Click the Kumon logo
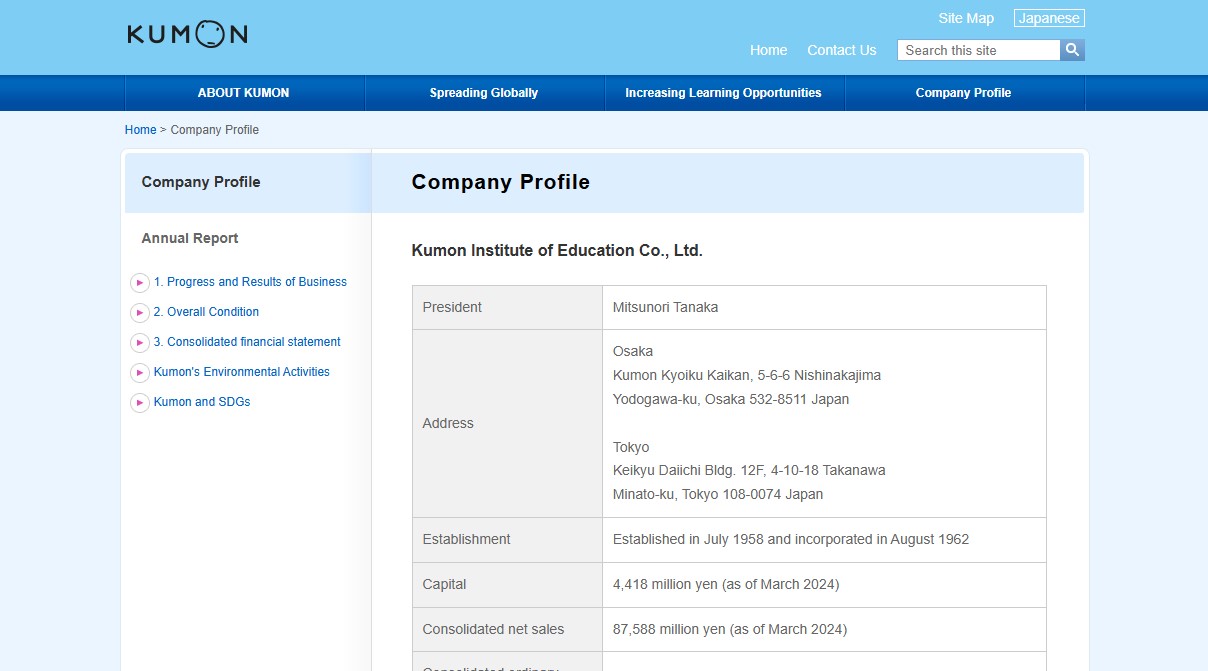The width and height of the screenshot is (1208, 671). [187, 34]
